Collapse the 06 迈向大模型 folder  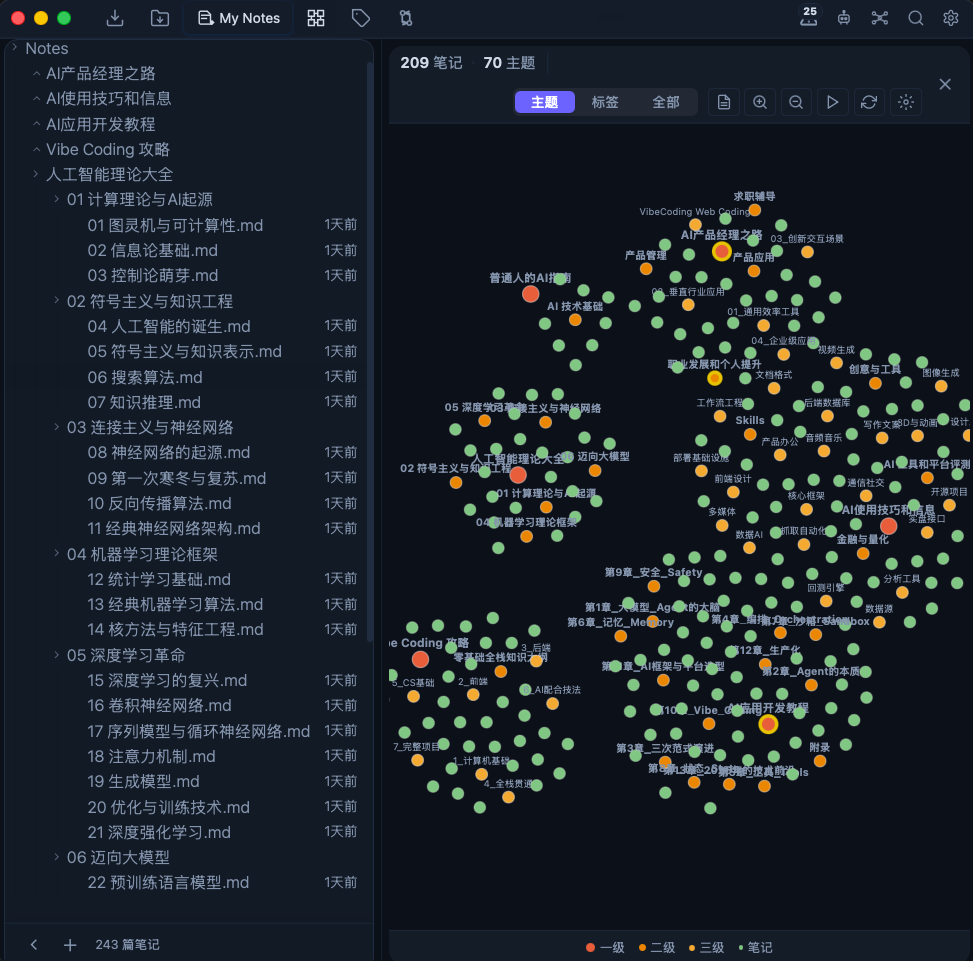pos(56,857)
